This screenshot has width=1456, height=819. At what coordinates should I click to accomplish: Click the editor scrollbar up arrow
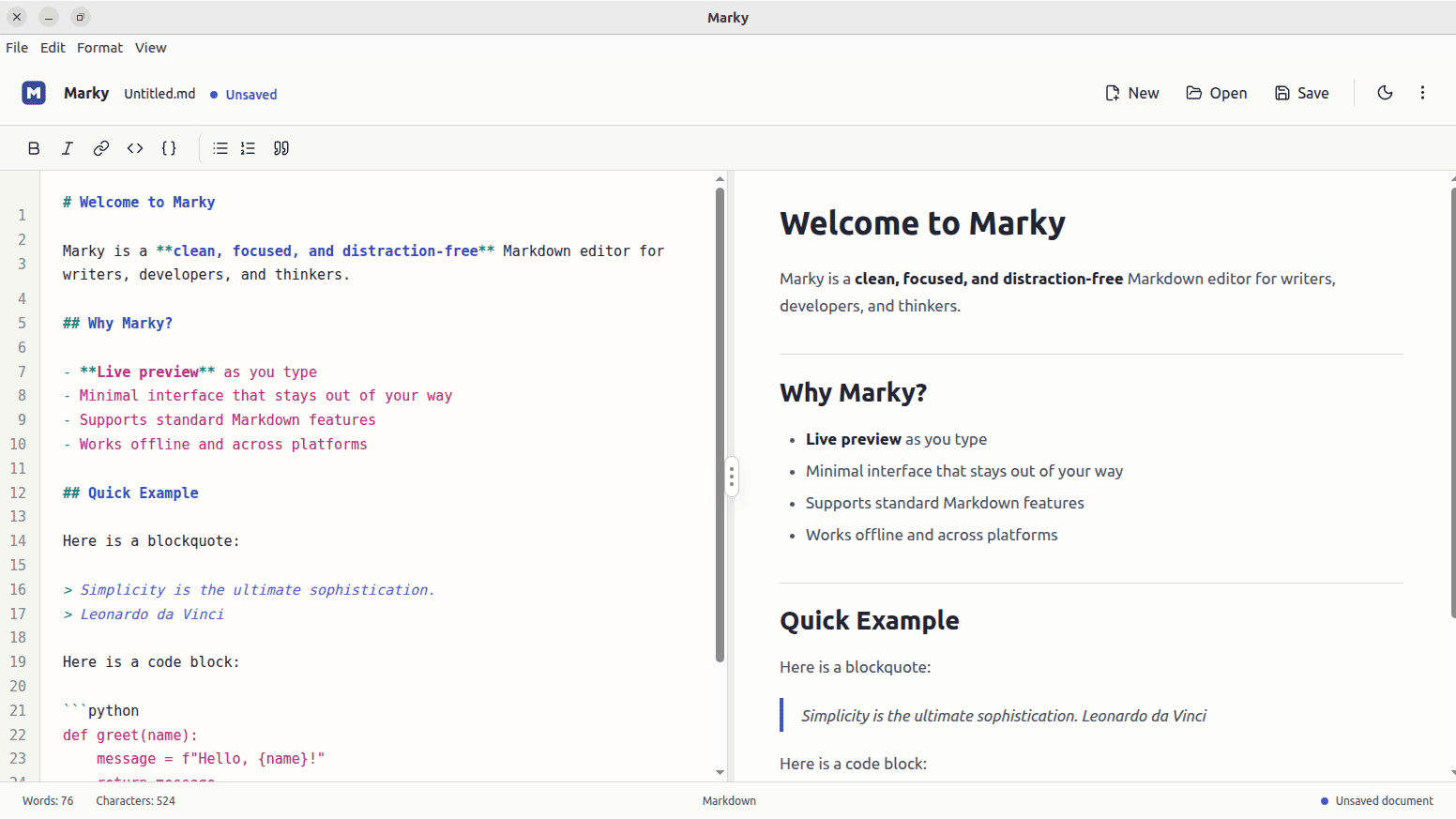(x=720, y=178)
